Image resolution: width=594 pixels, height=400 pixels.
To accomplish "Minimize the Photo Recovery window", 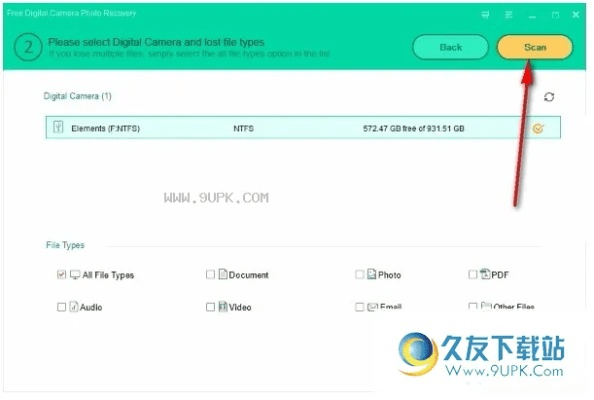I will pos(532,17).
